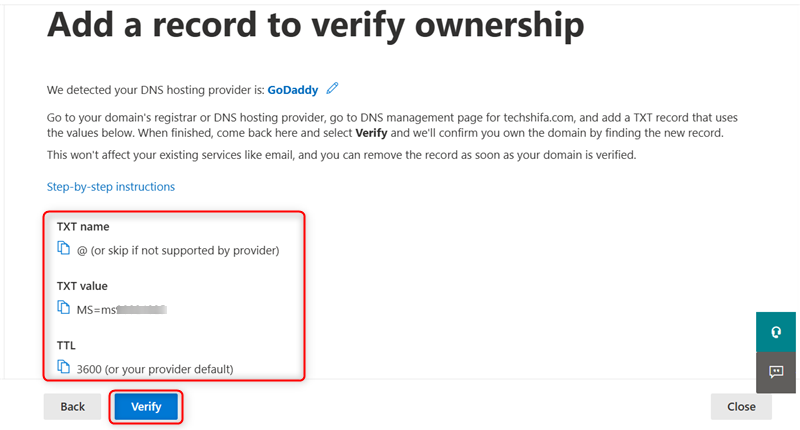
Task: Close the verification dialog
Action: (741, 407)
